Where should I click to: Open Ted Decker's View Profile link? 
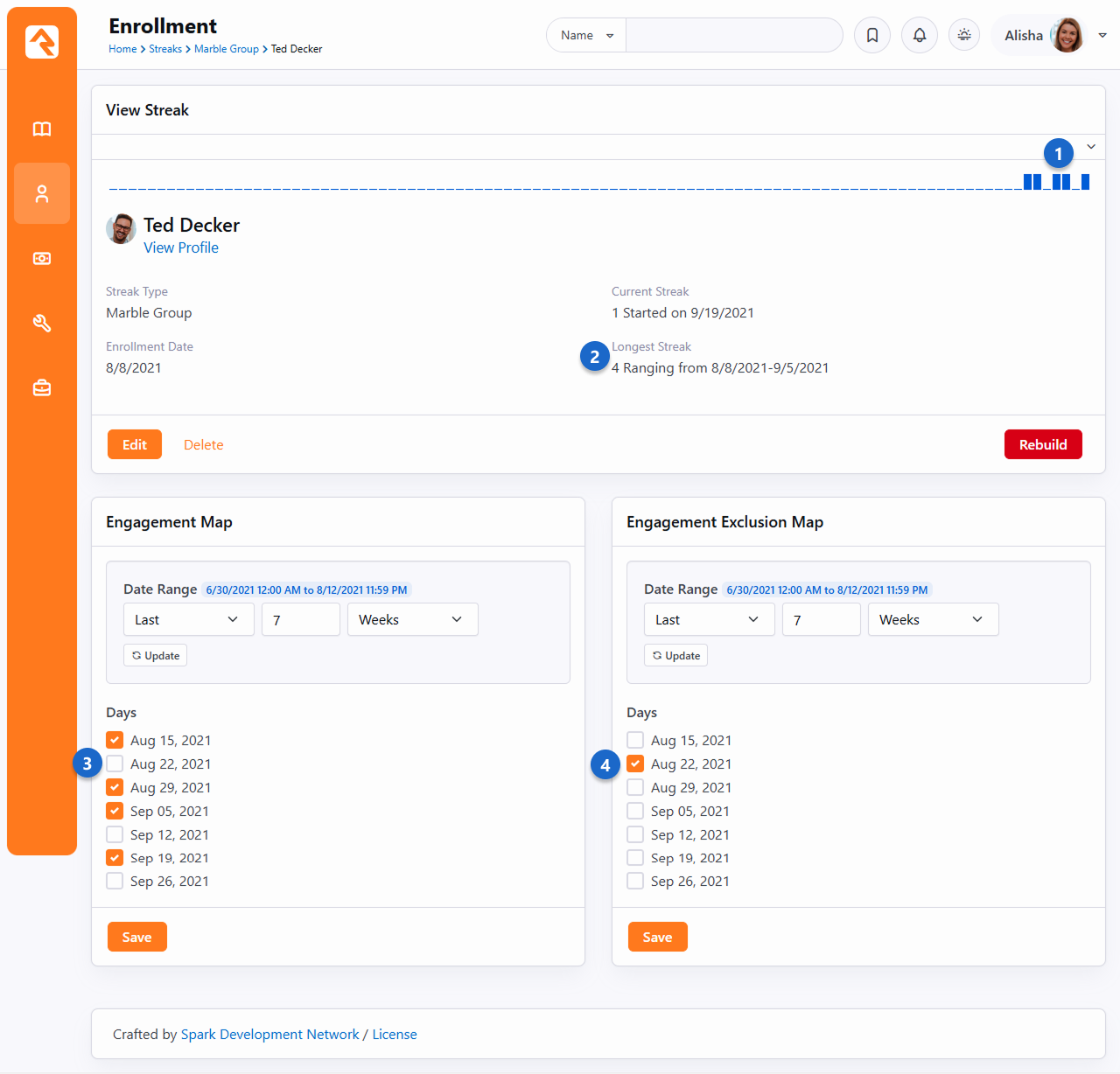(181, 248)
